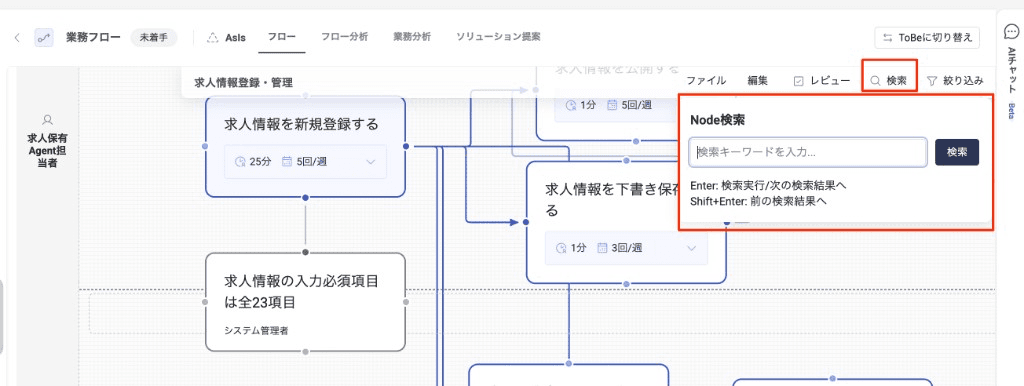Click top connector dot of 入力必須項目 note
Viewport: 1024px width, 386px height.
point(305,252)
